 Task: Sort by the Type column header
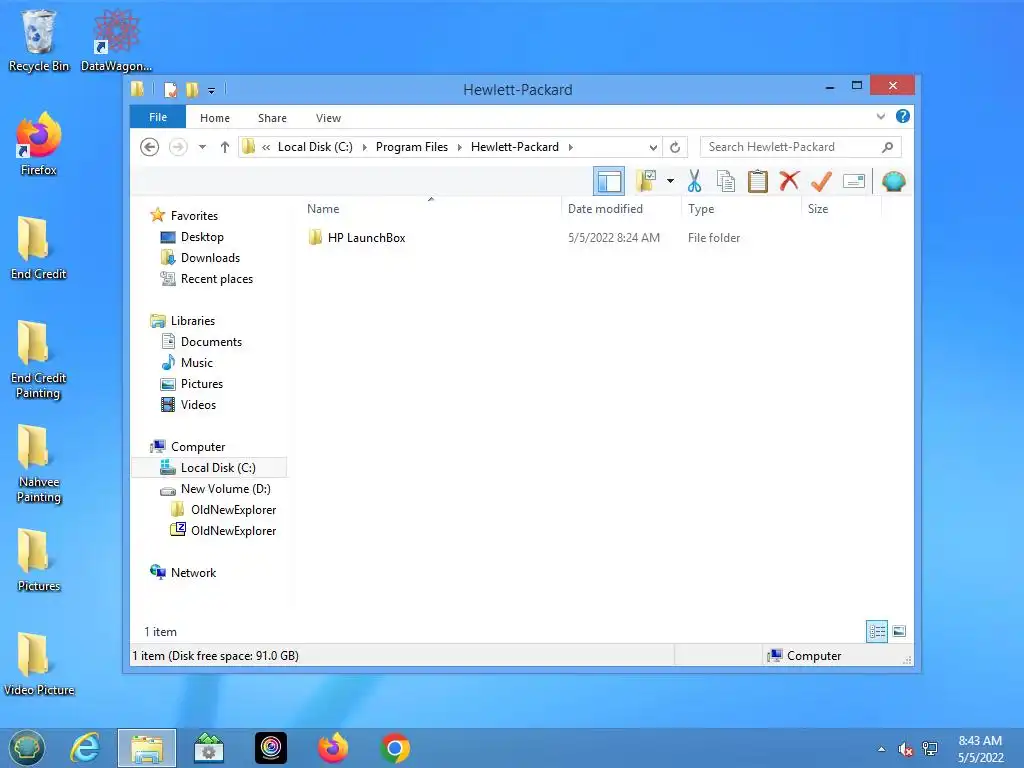[701, 209]
